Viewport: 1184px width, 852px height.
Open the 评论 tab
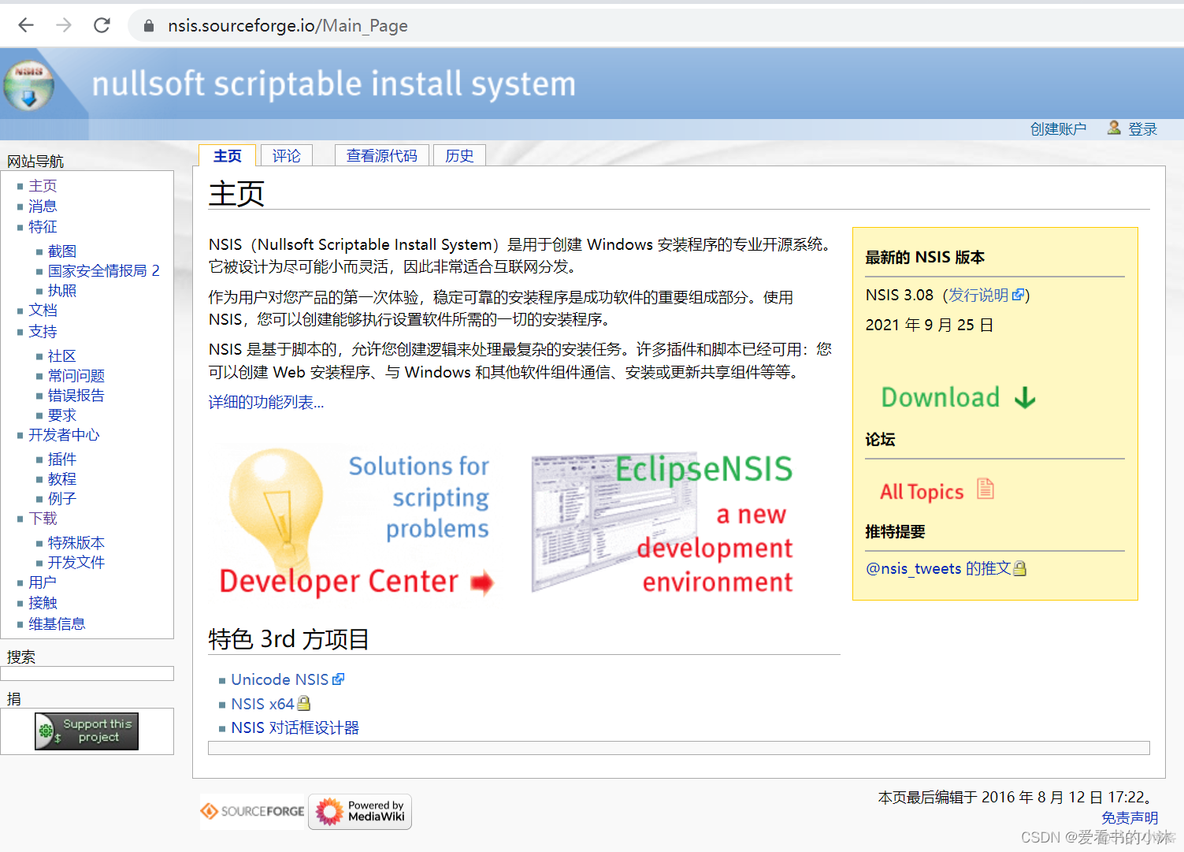[286, 156]
